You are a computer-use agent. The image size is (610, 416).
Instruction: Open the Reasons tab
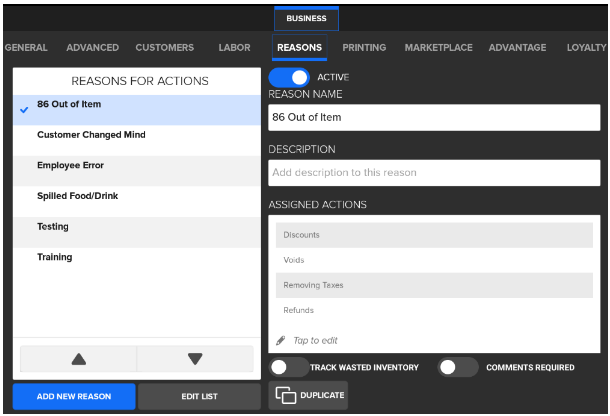coord(299,48)
